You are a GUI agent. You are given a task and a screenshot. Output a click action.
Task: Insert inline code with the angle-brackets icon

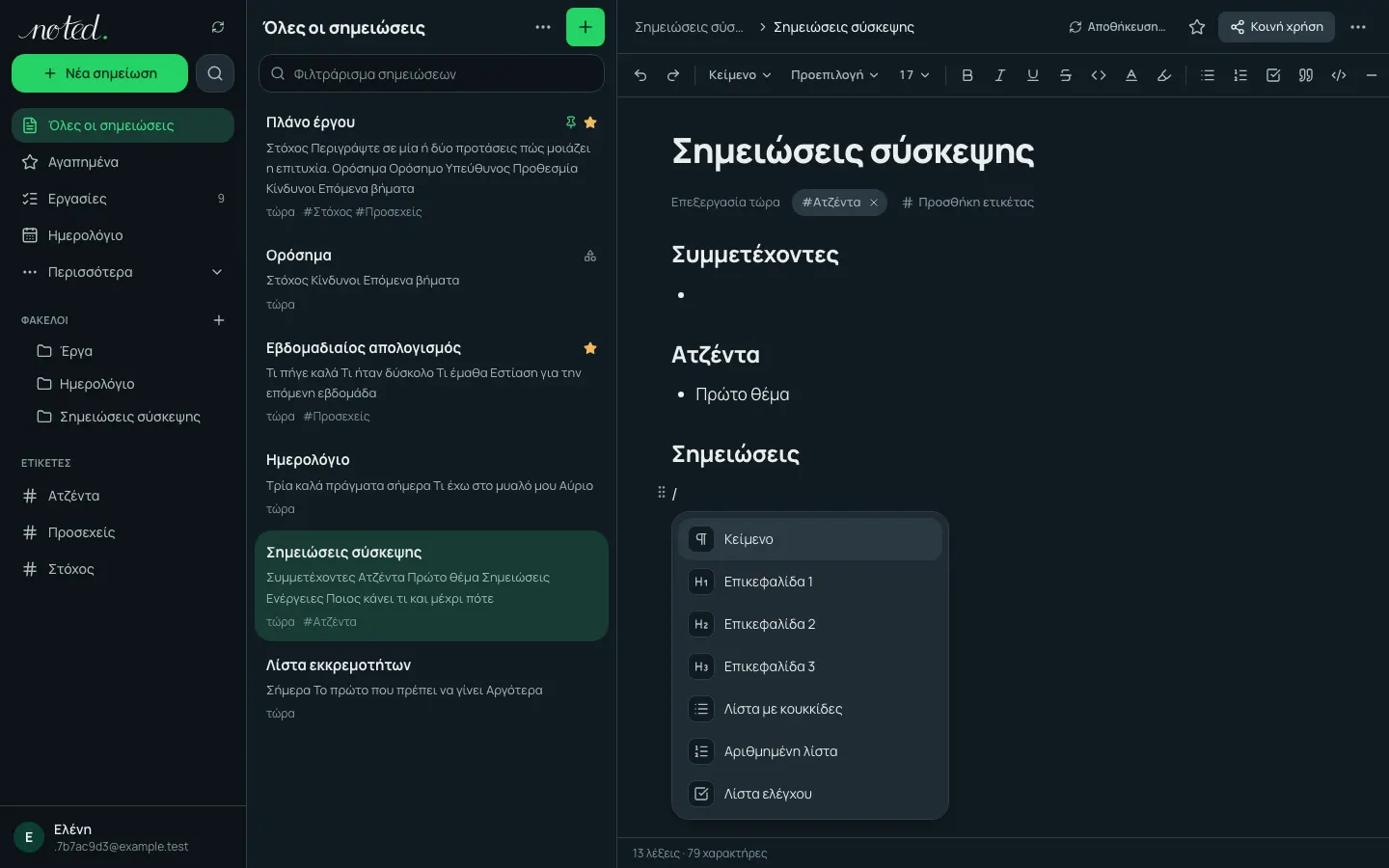[1099, 75]
